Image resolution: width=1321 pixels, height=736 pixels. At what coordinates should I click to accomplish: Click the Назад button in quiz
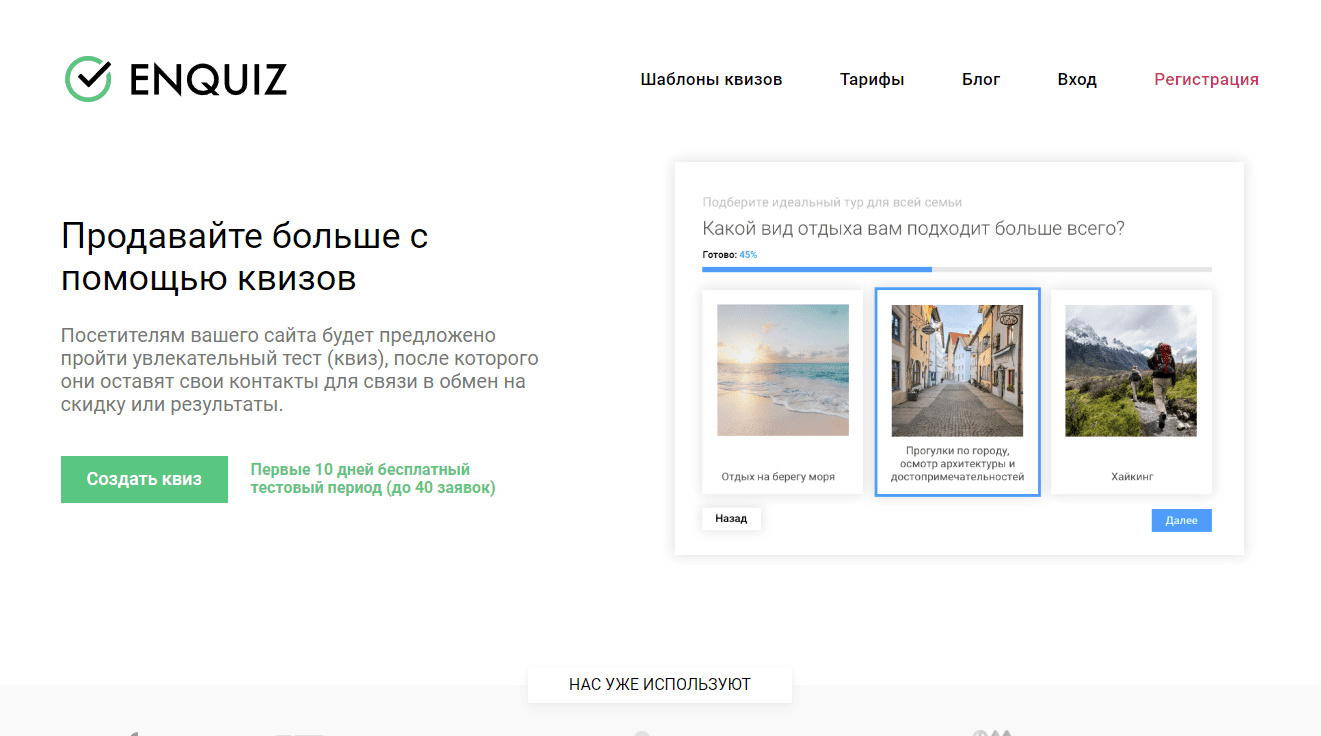tap(731, 519)
